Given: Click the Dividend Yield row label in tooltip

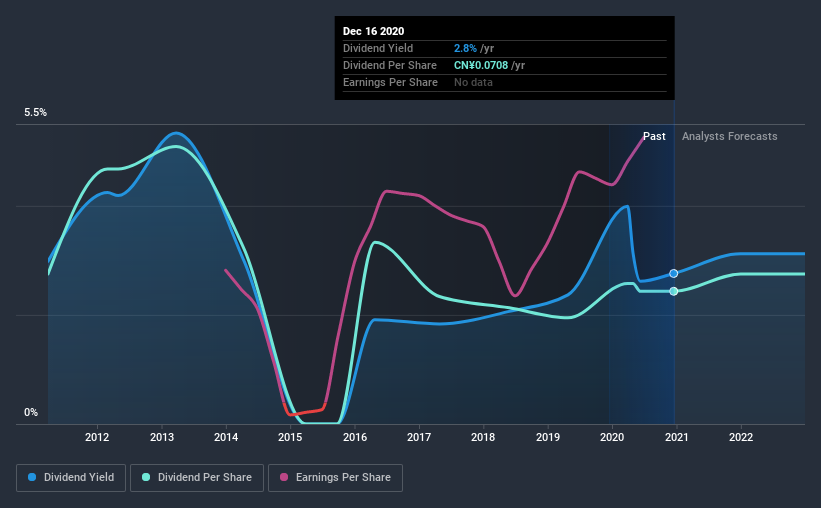Looking at the screenshot, I should tap(378, 48).
